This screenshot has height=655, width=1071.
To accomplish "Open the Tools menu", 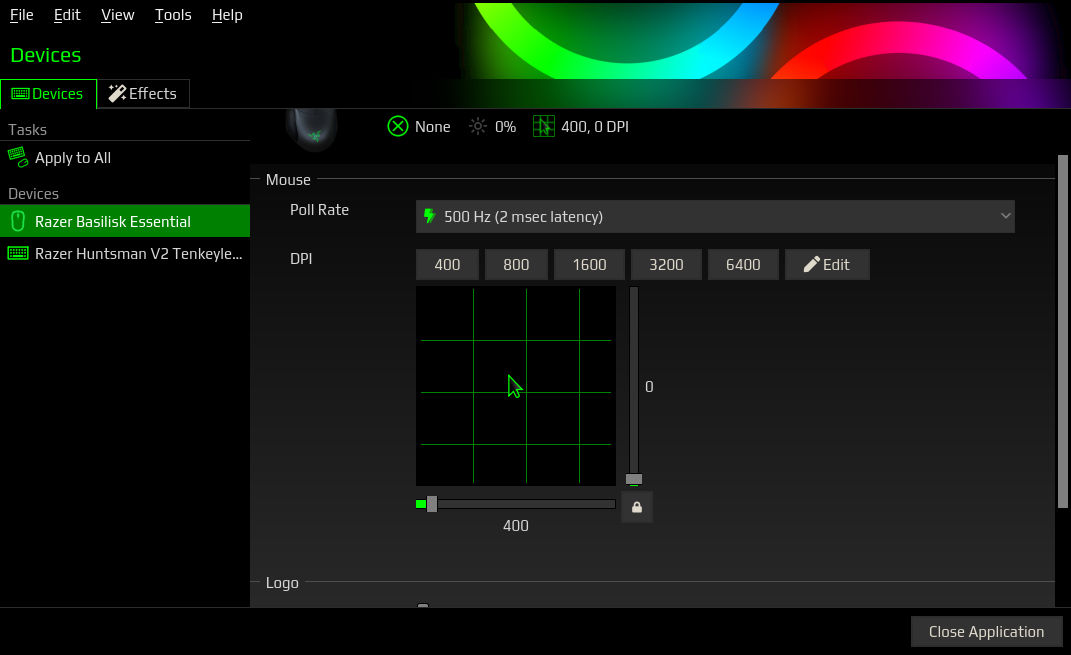I will click(172, 14).
